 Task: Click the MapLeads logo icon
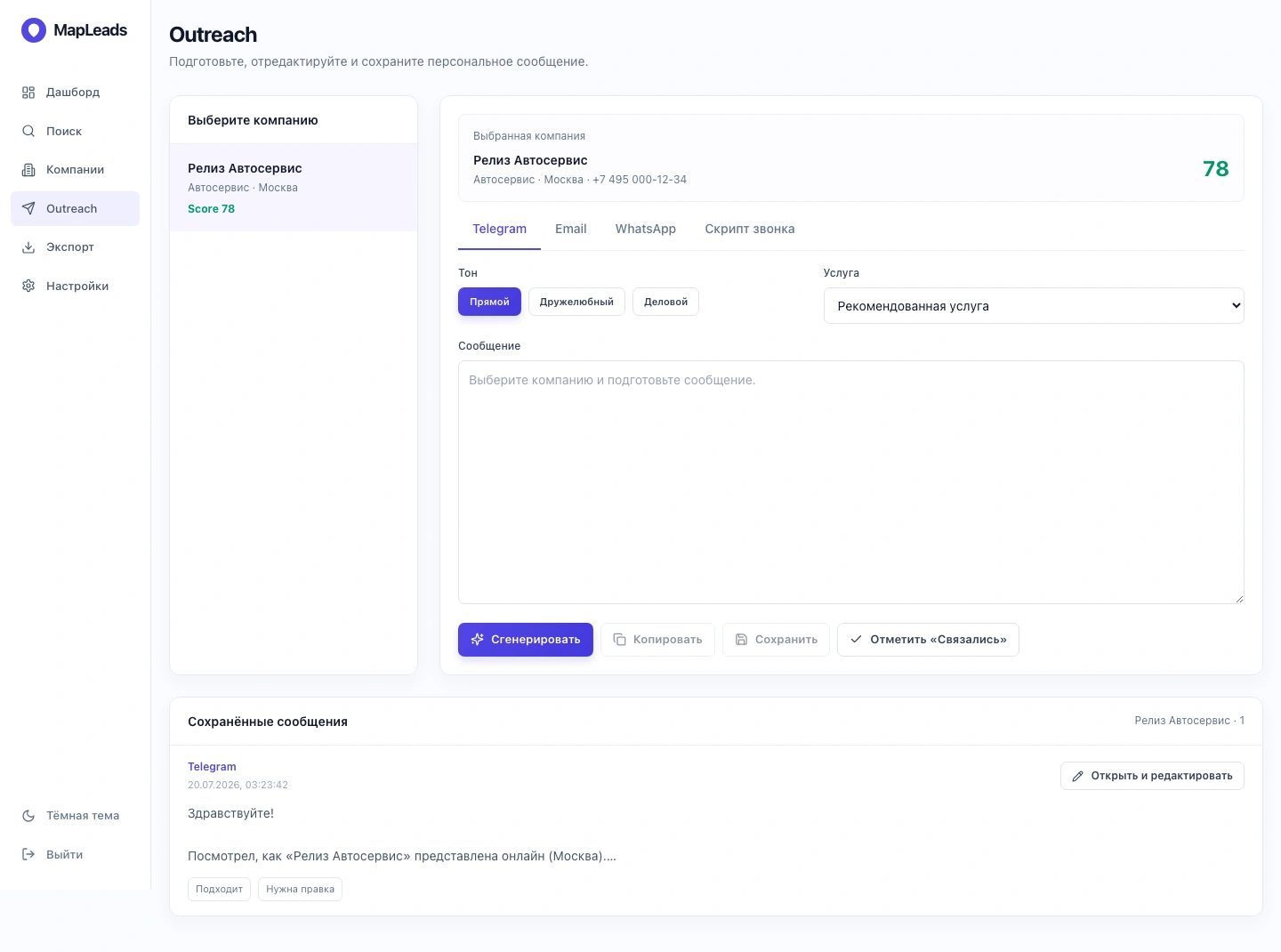pyautogui.click(x=34, y=30)
